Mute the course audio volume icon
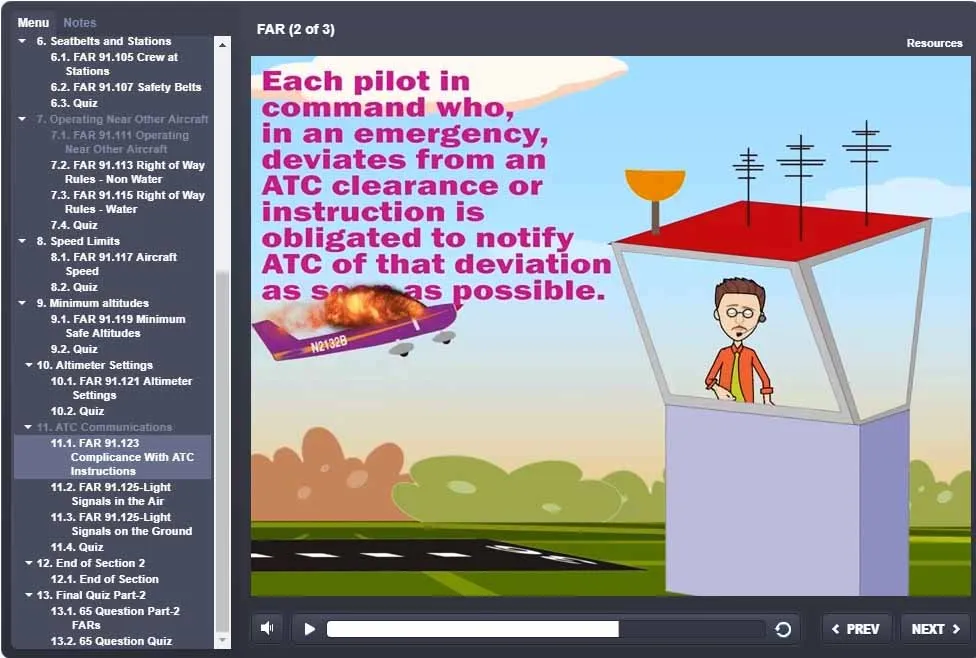This screenshot has height=658, width=976. [x=267, y=629]
